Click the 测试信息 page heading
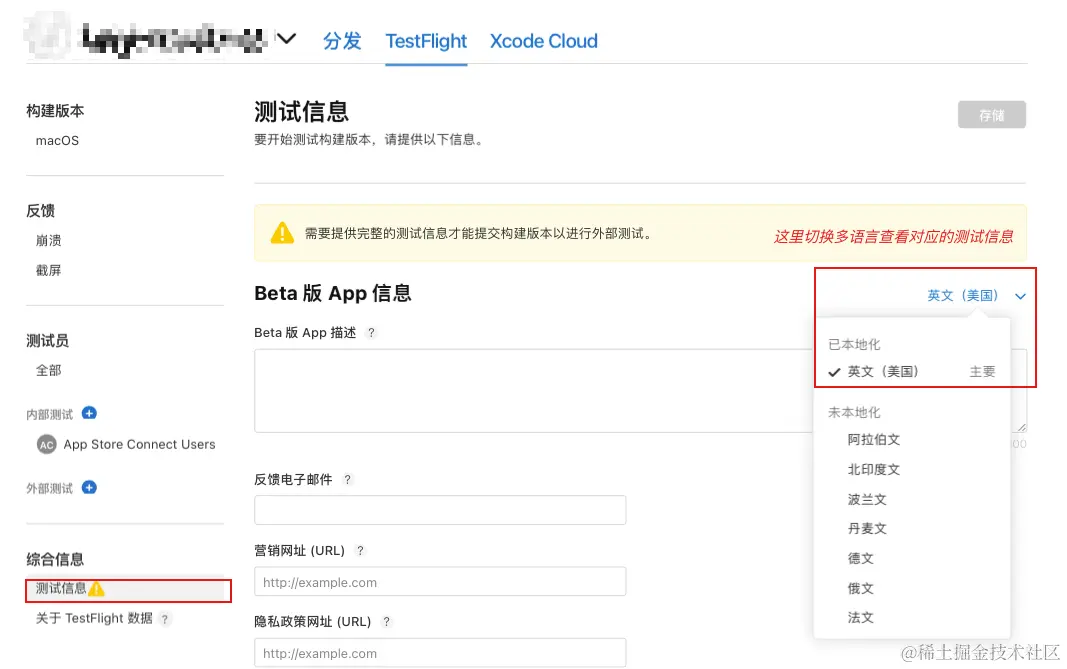This screenshot has height=669, width=1067. pyautogui.click(x=301, y=112)
